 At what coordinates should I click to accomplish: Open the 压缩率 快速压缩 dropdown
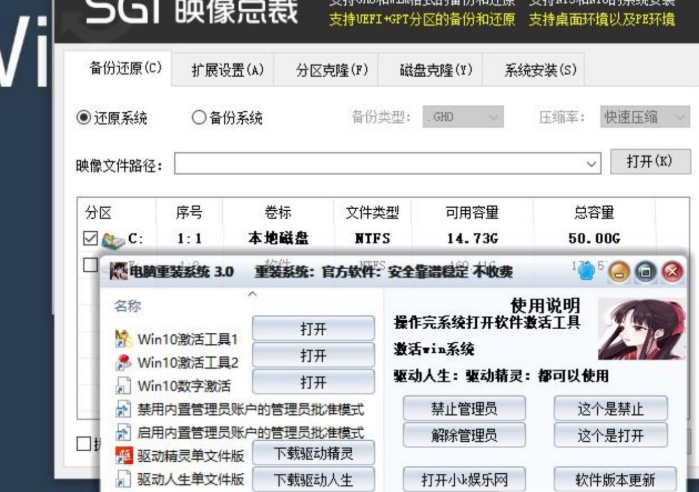click(x=645, y=117)
